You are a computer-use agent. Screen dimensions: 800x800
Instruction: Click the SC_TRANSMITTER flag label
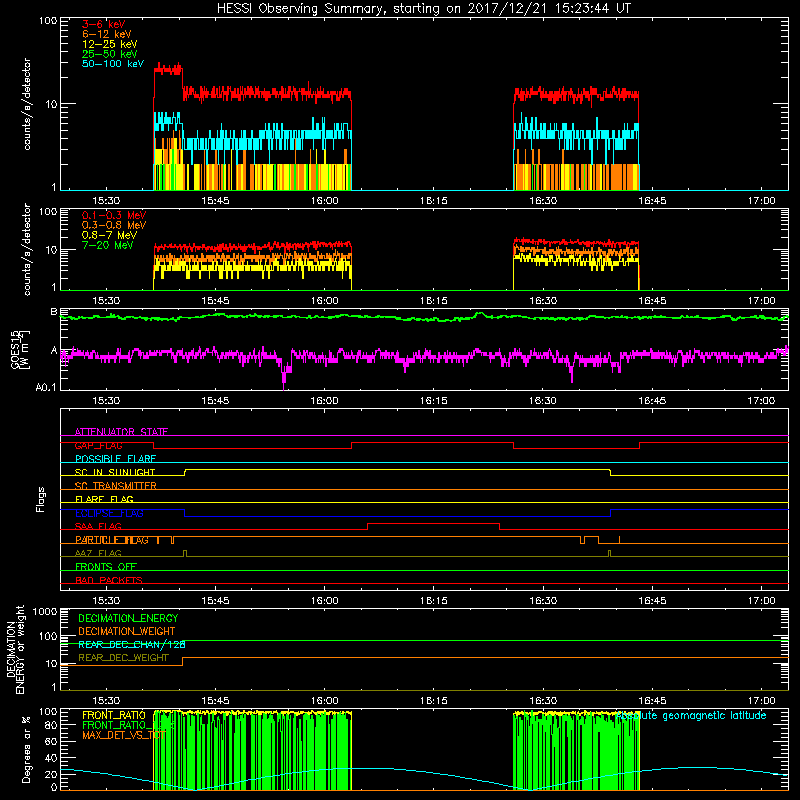point(116,486)
